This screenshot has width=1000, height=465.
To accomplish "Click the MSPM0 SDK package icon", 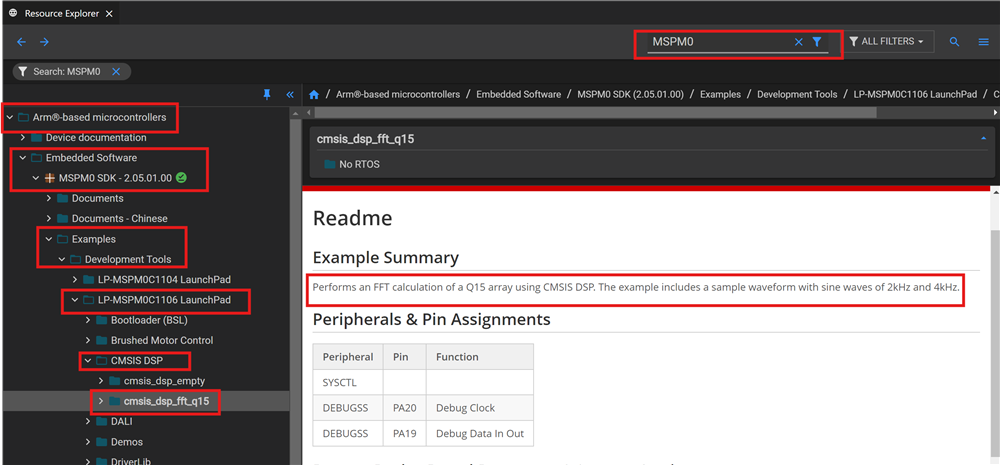I will [x=49, y=178].
